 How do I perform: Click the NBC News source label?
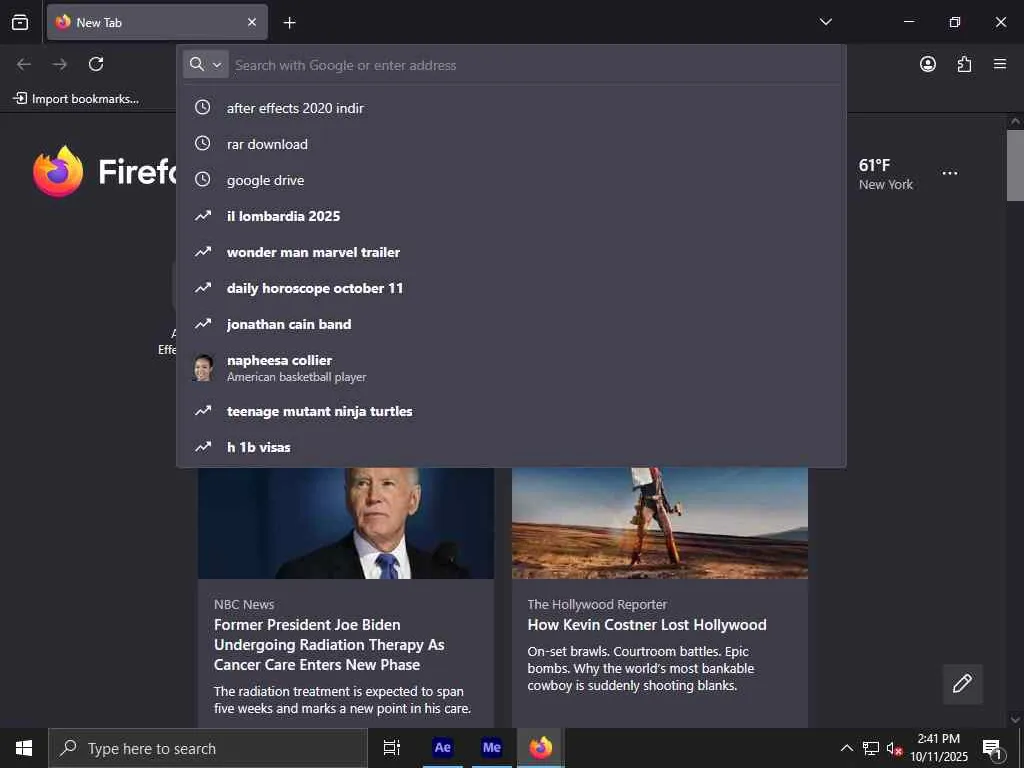[x=244, y=605]
